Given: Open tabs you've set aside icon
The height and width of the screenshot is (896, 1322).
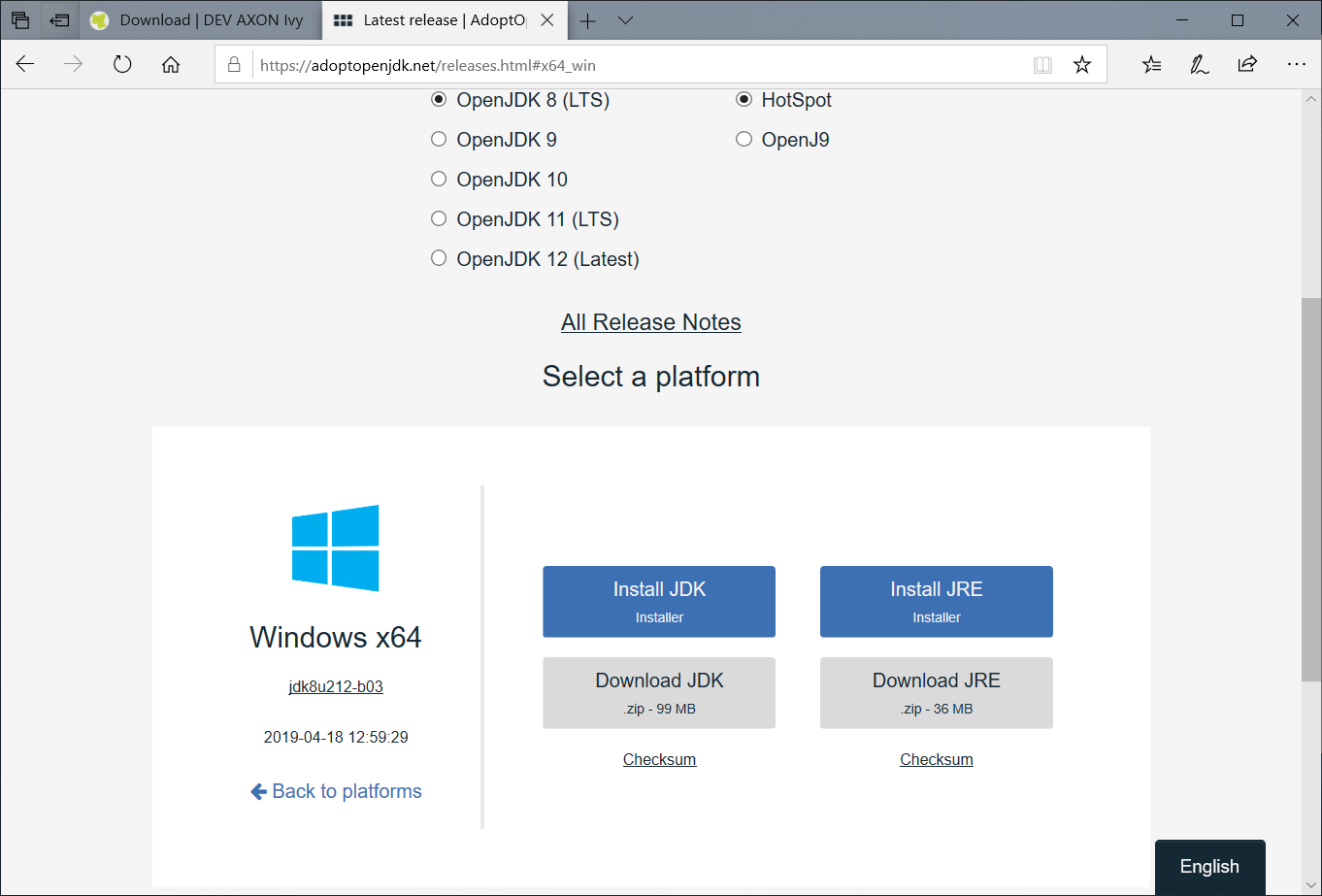Looking at the screenshot, I should [x=19, y=20].
